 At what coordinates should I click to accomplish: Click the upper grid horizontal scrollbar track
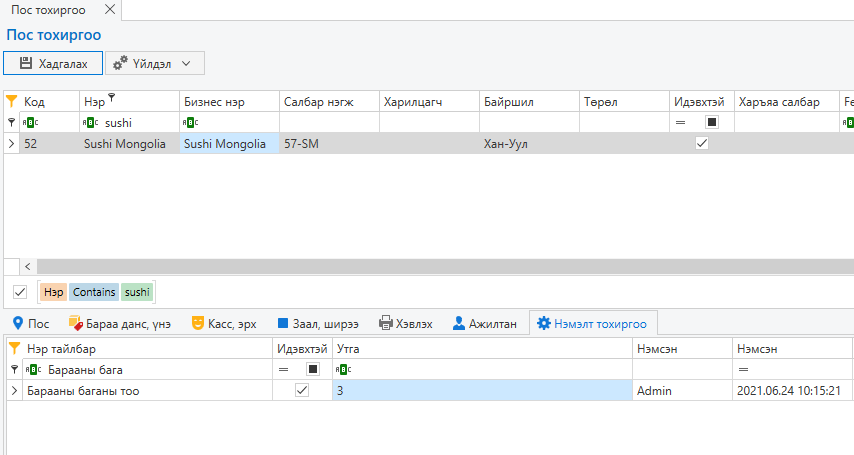(445, 266)
